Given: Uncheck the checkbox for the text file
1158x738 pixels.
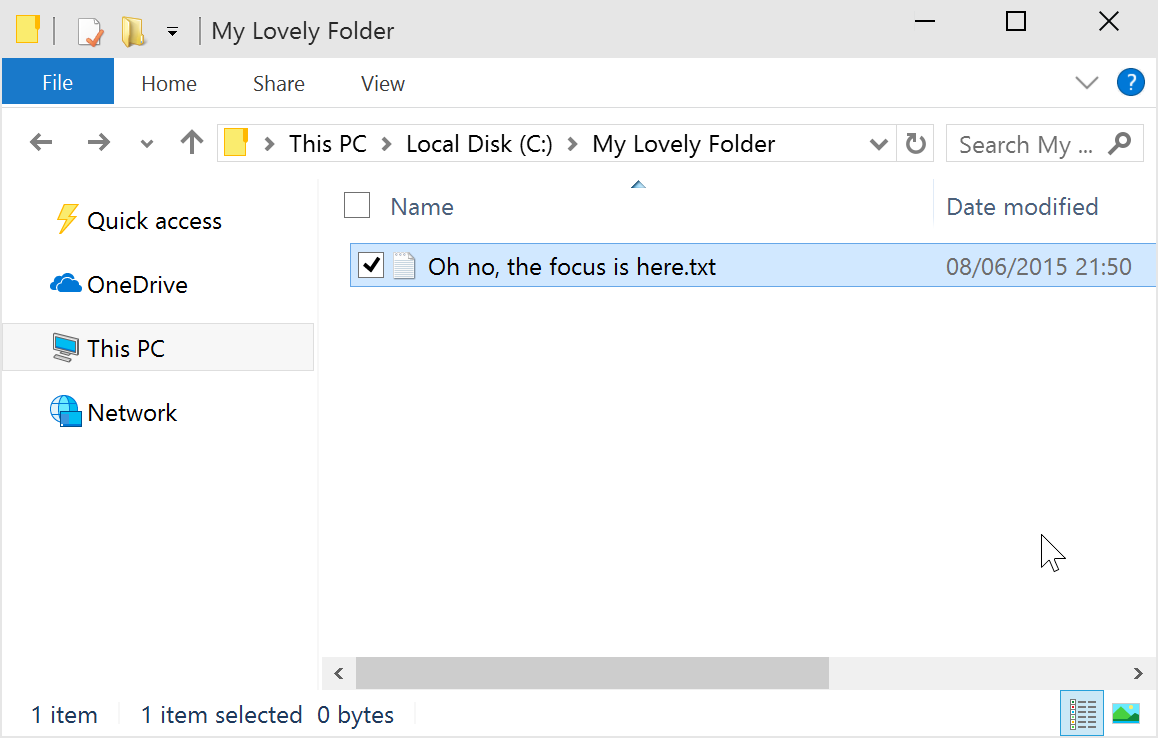Looking at the screenshot, I should [371, 266].
